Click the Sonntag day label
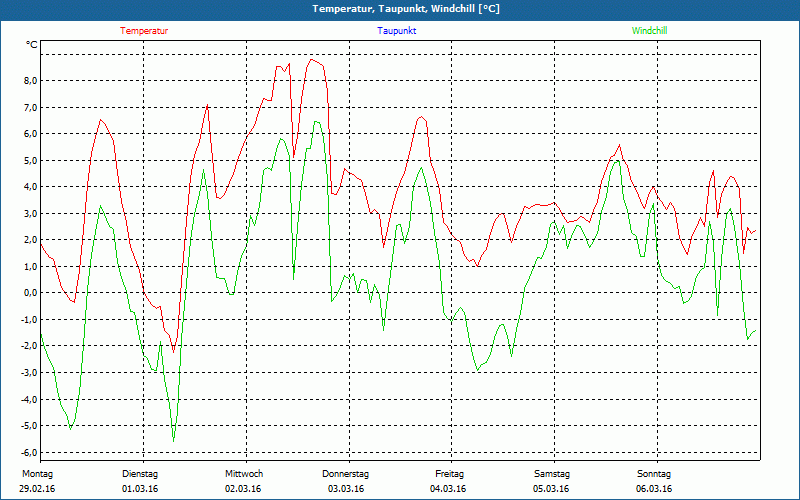 click(654, 474)
